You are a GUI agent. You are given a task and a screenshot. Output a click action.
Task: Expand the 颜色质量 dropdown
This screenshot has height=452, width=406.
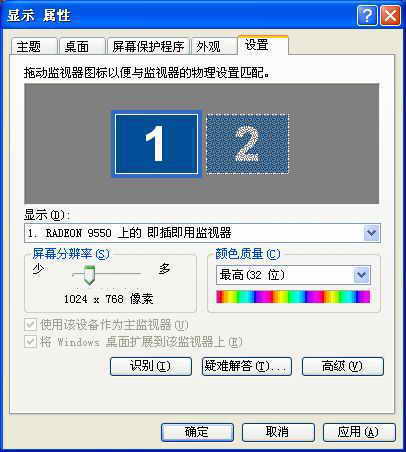(x=362, y=275)
